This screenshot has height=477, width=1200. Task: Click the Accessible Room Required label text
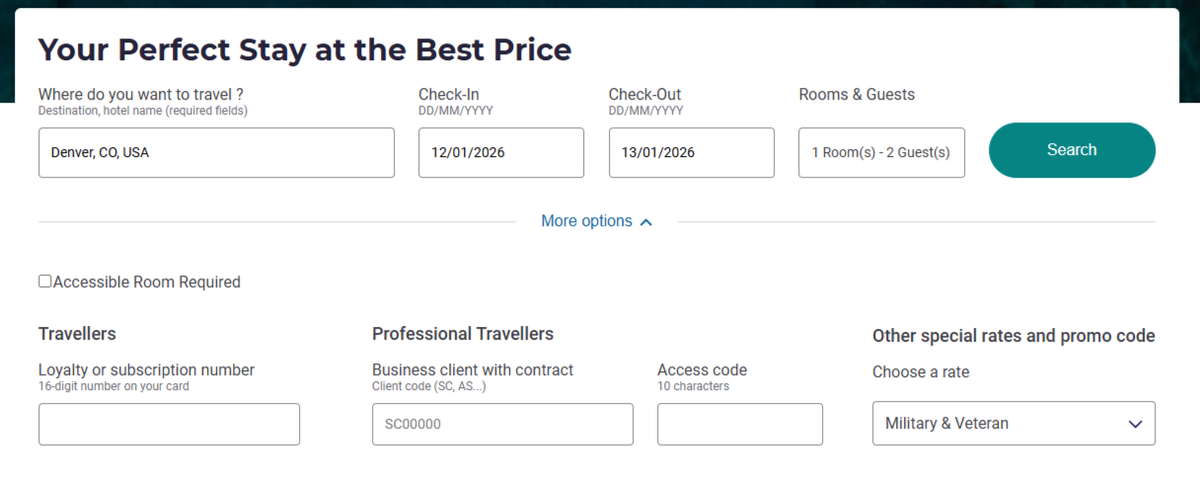click(147, 282)
